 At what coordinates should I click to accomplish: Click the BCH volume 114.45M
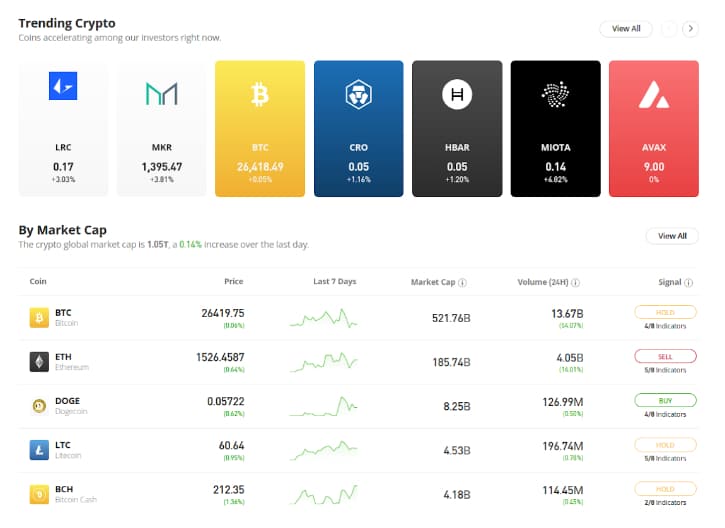[x=563, y=490]
